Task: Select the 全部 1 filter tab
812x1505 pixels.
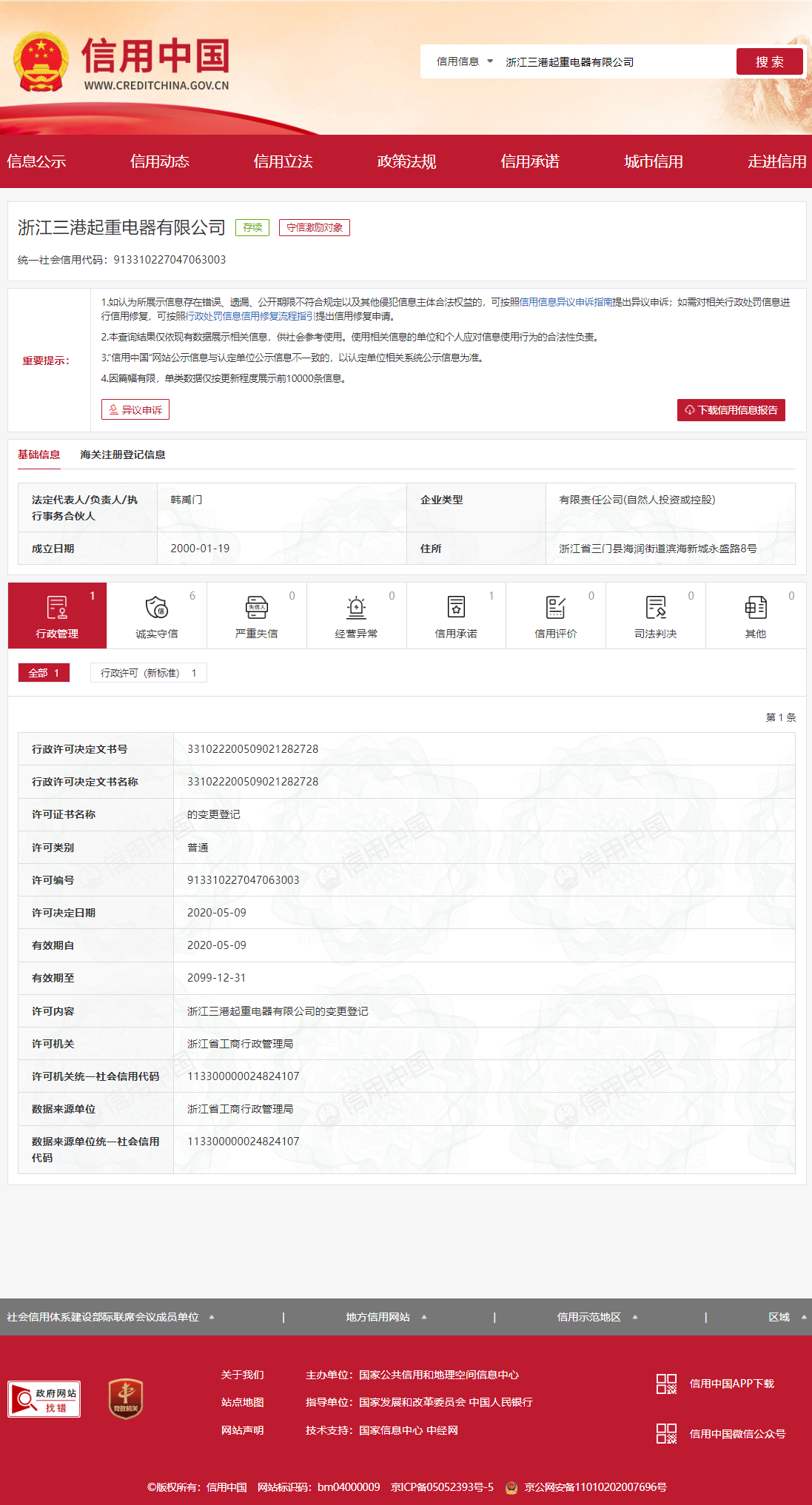Action: 44,672
